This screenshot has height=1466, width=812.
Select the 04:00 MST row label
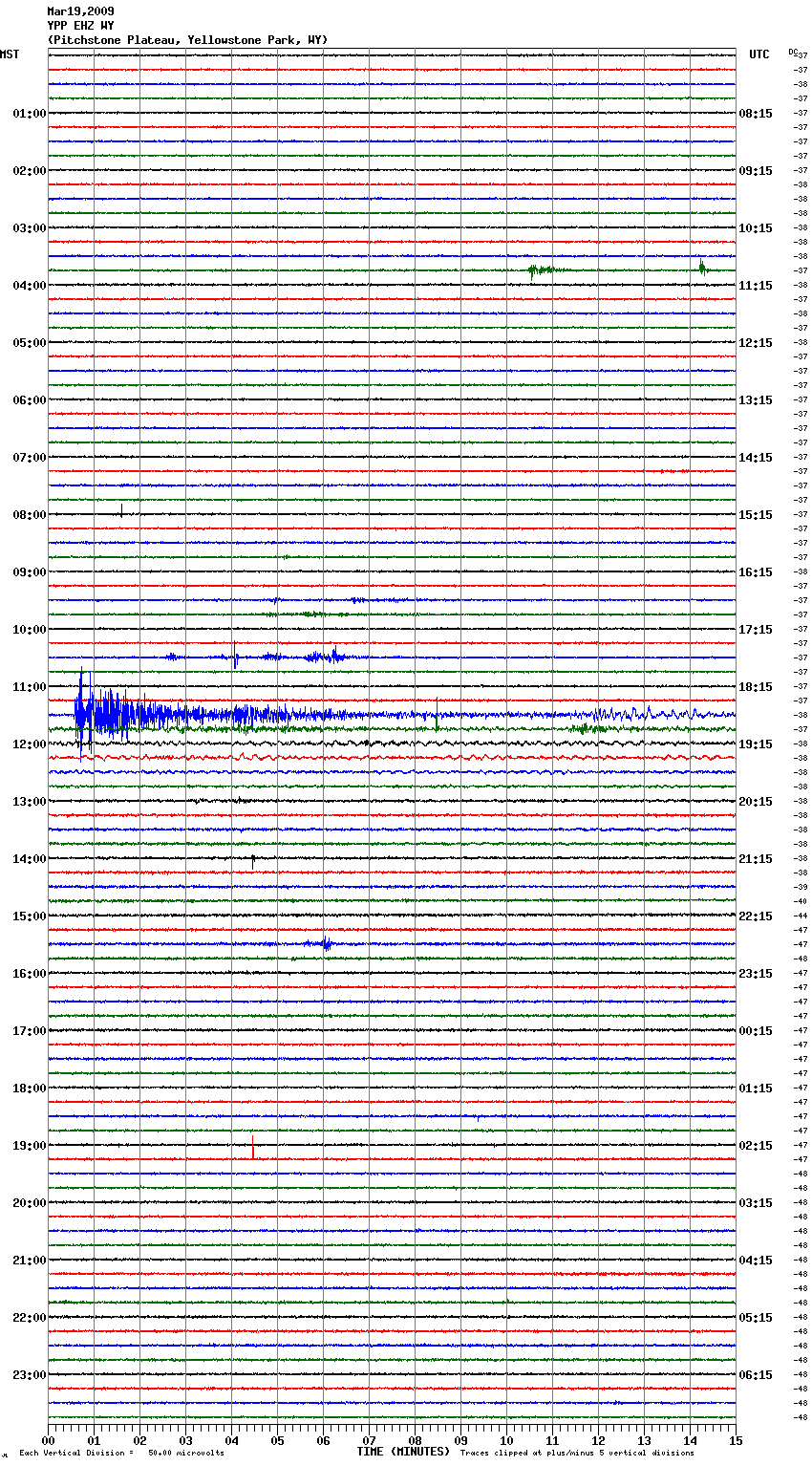pos(29,286)
